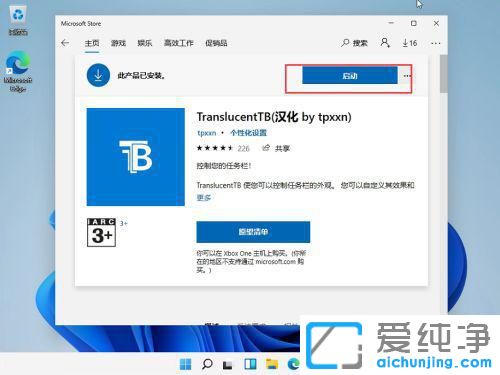
Task: Switch to the 游戏 tab
Action: 118,43
